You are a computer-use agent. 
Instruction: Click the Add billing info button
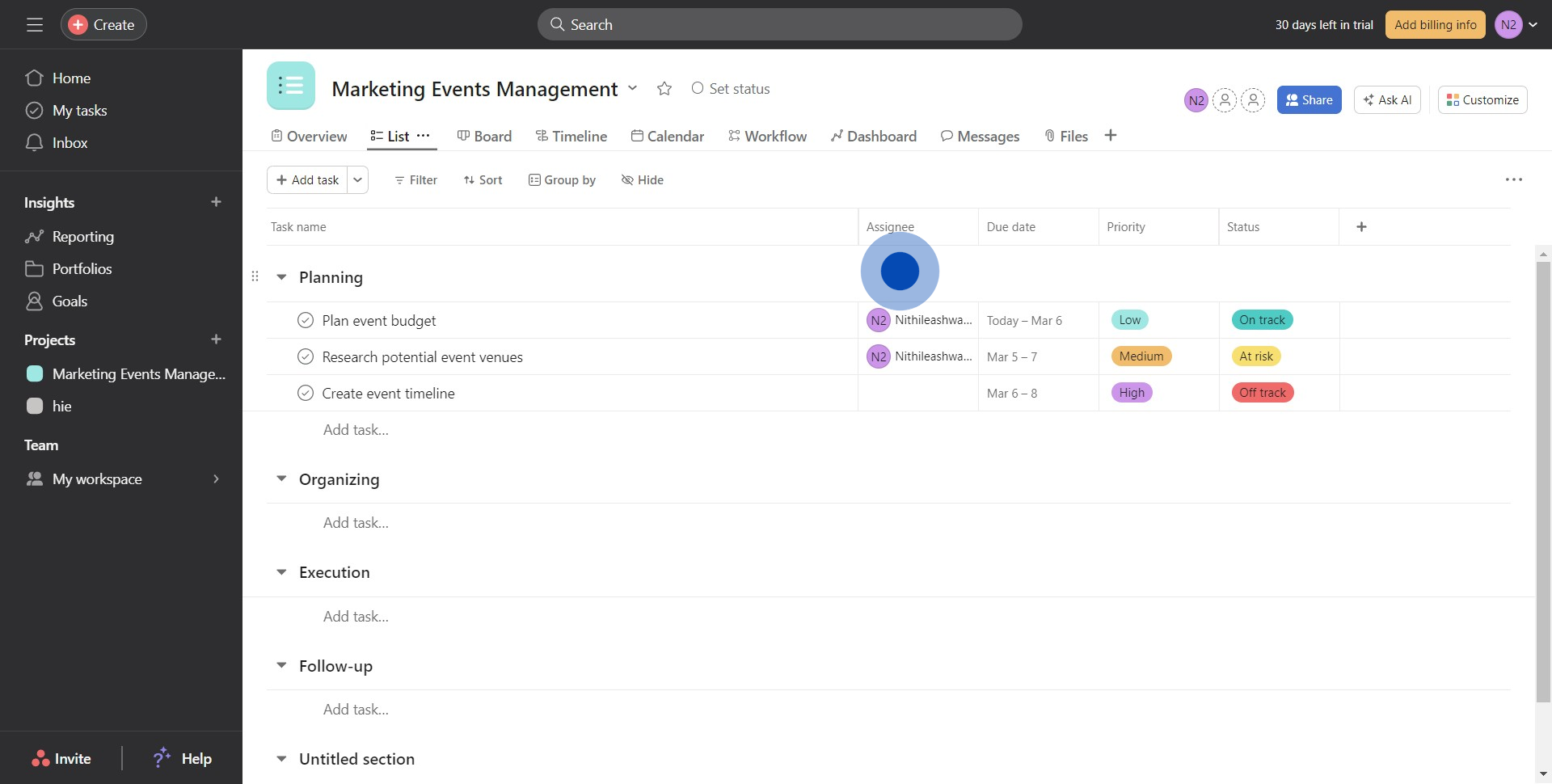pos(1434,24)
